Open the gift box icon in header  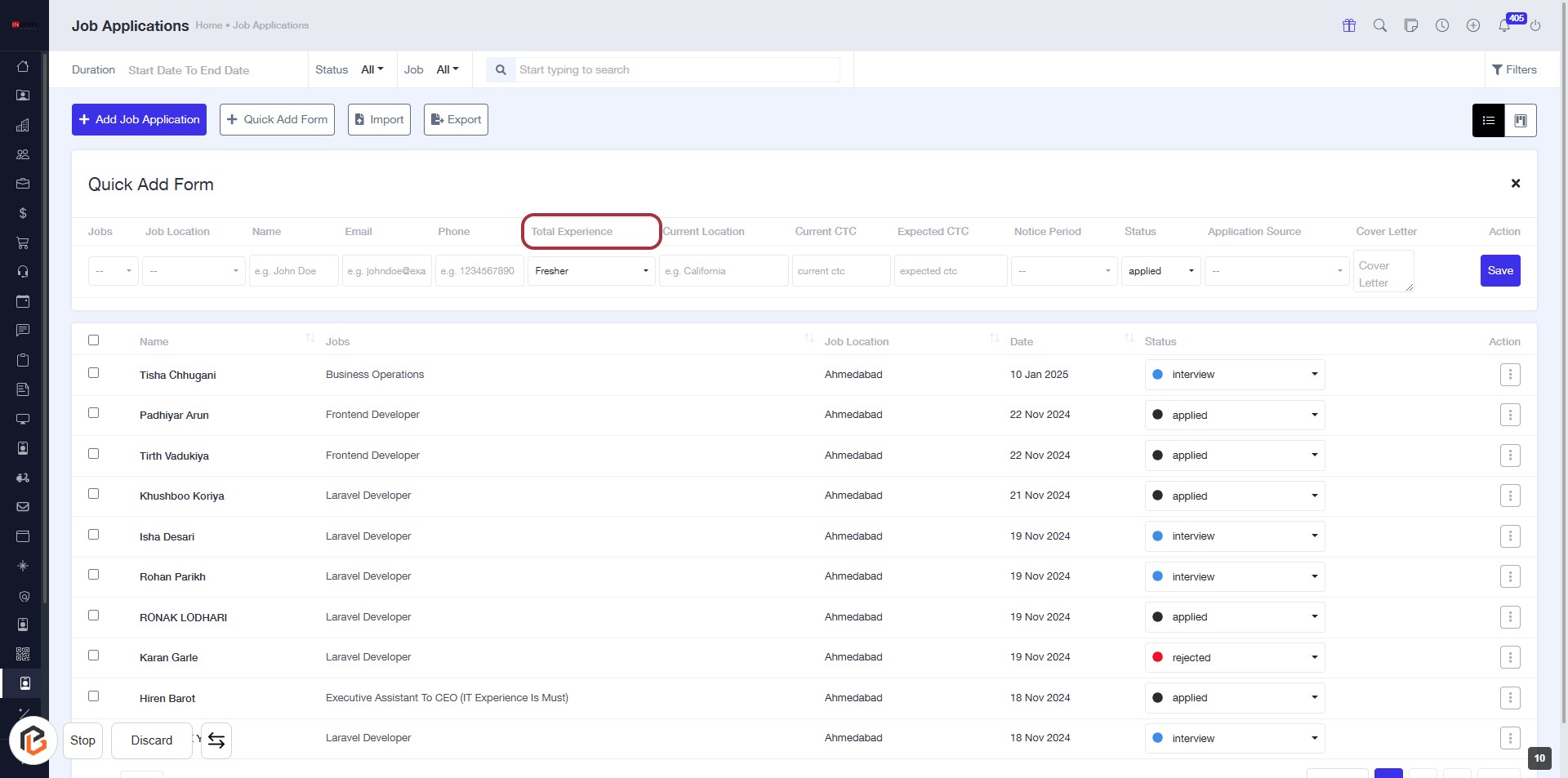[x=1349, y=26]
